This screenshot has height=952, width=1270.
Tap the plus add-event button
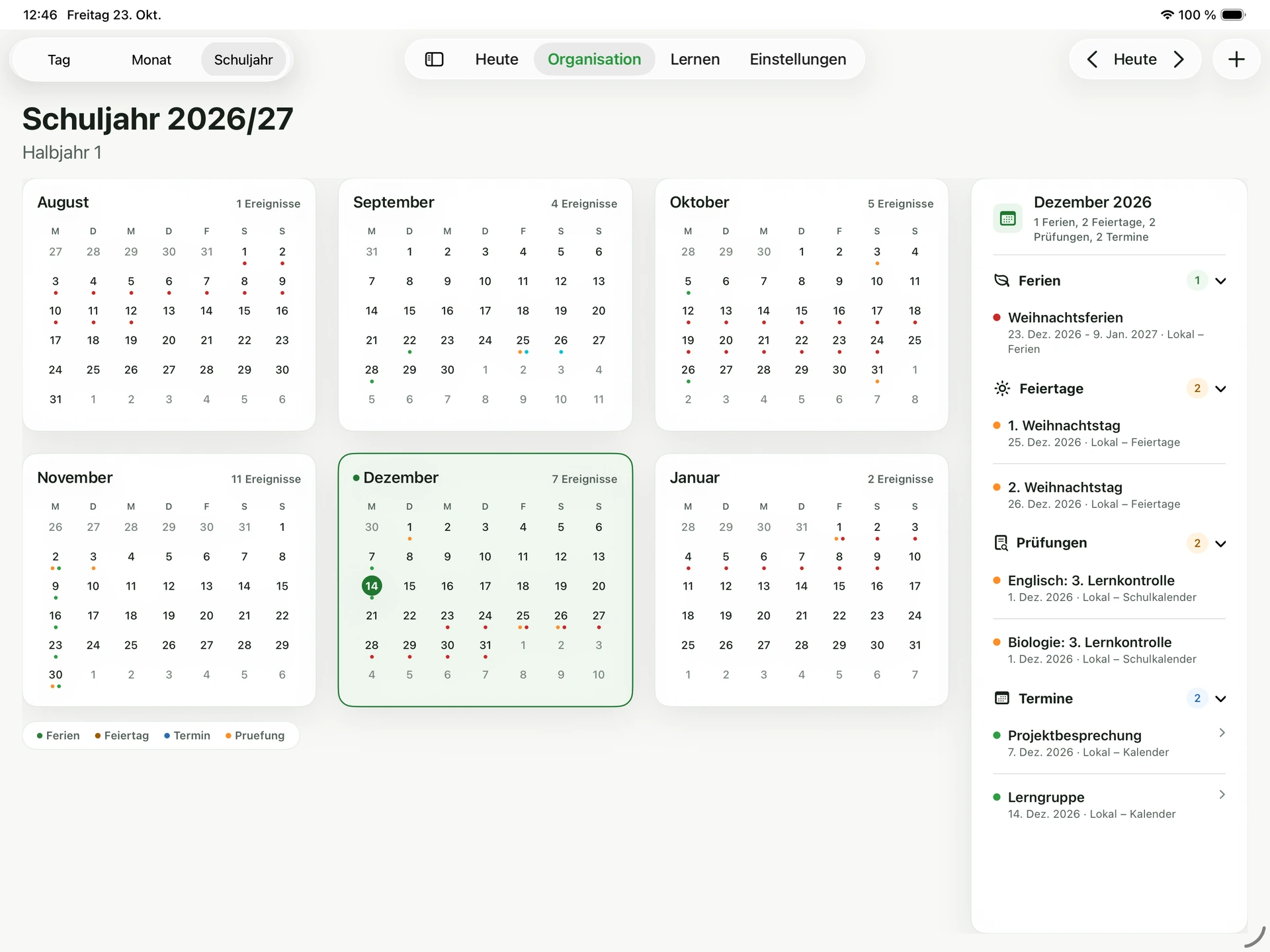(x=1236, y=59)
